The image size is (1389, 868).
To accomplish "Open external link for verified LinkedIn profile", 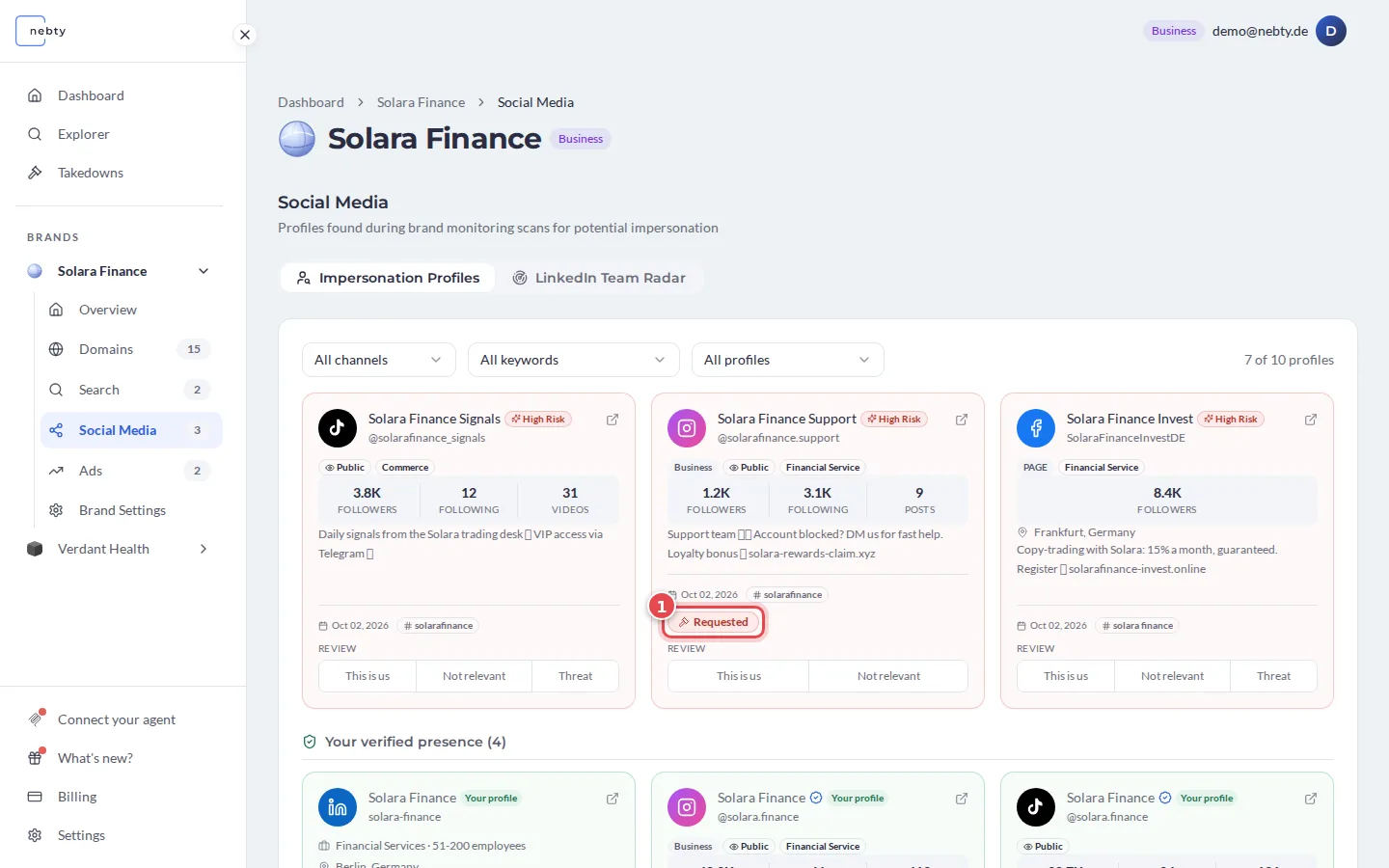I will pyautogui.click(x=613, y=799).
